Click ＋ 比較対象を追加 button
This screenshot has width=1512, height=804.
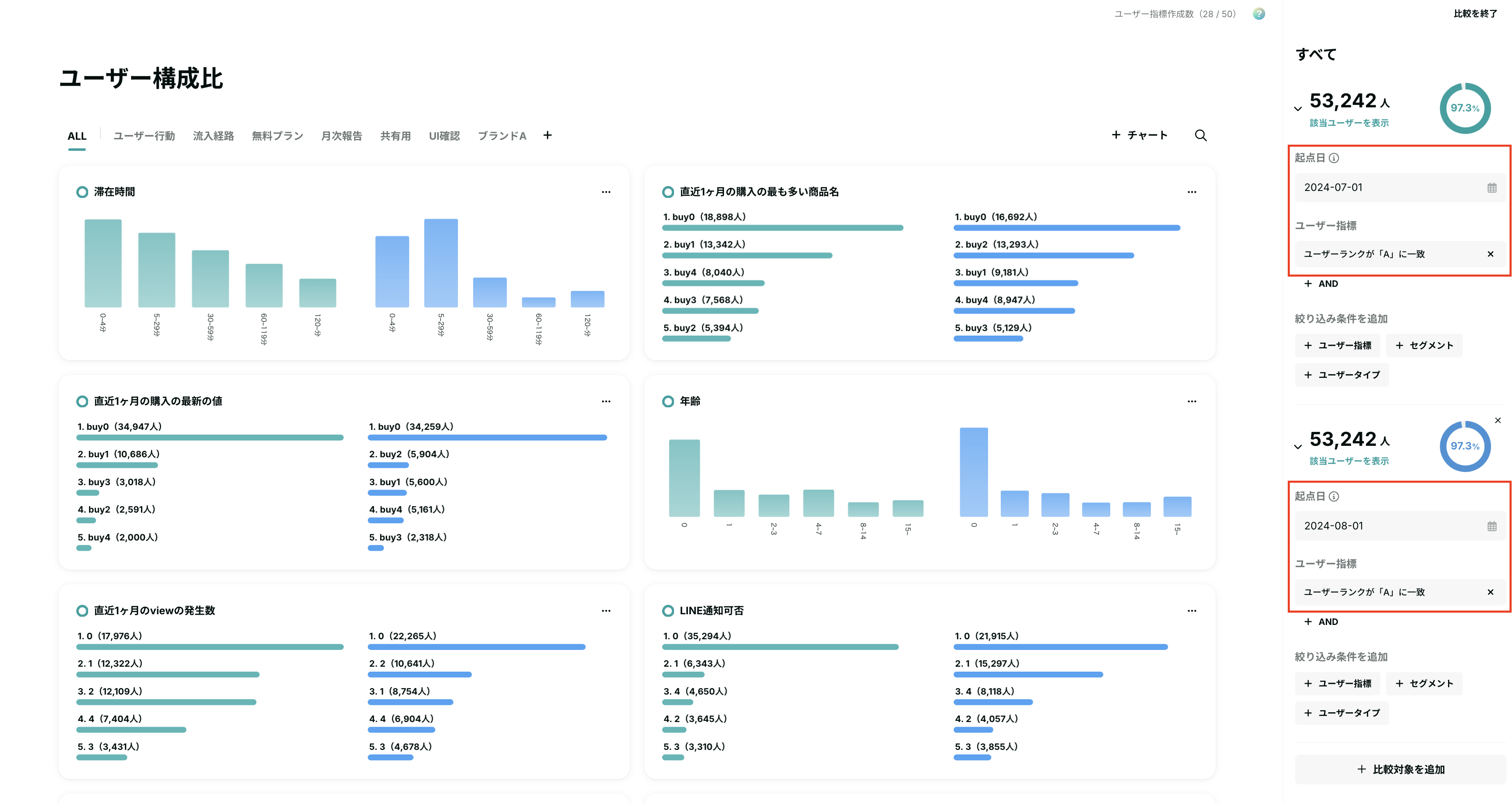(x=1400, y=770)
